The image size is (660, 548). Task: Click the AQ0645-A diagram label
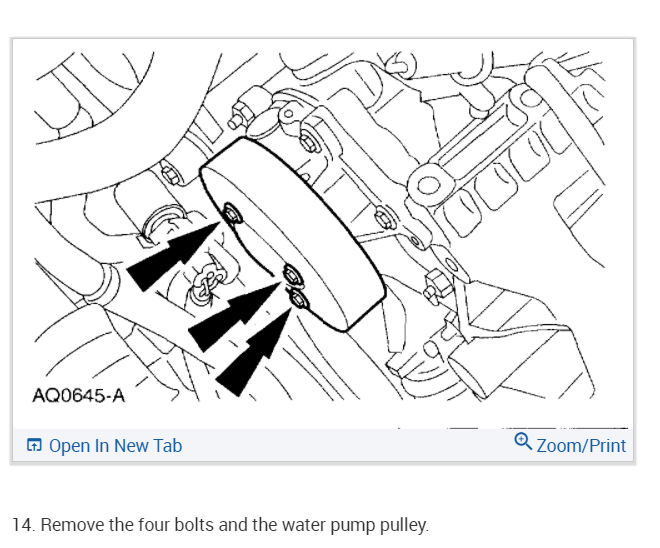79,396
